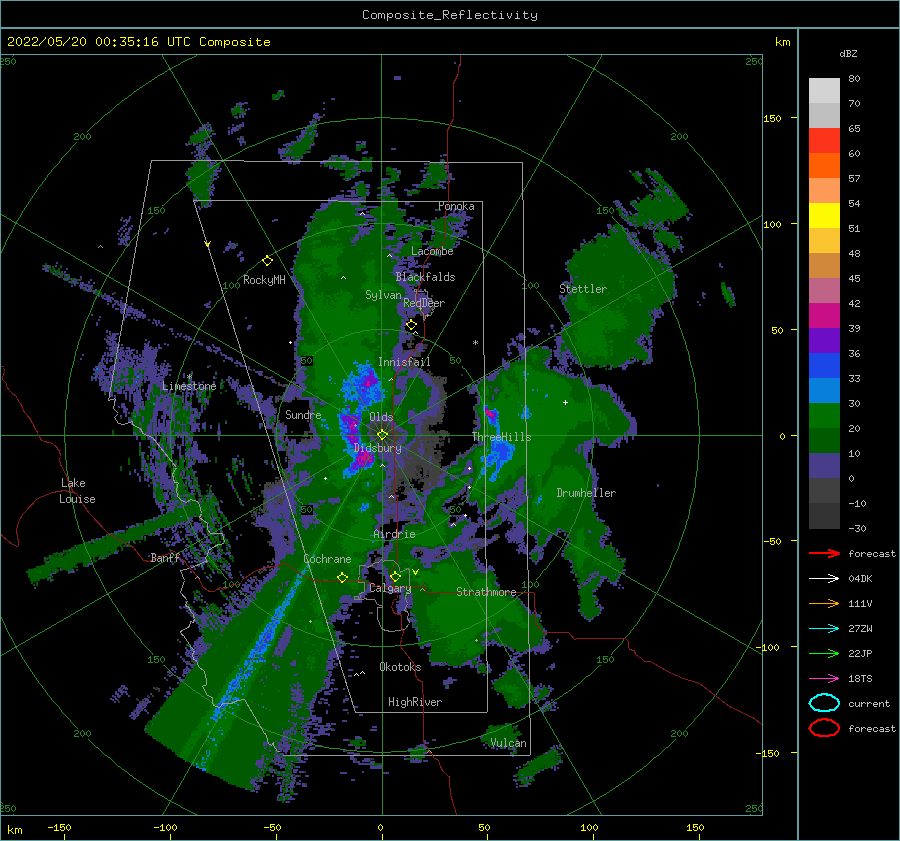
Task: Click the Lake Louise label
Action: click(77, 491)
